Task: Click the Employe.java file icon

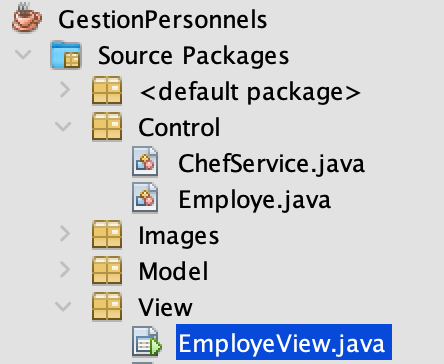Action: [145, 198]
